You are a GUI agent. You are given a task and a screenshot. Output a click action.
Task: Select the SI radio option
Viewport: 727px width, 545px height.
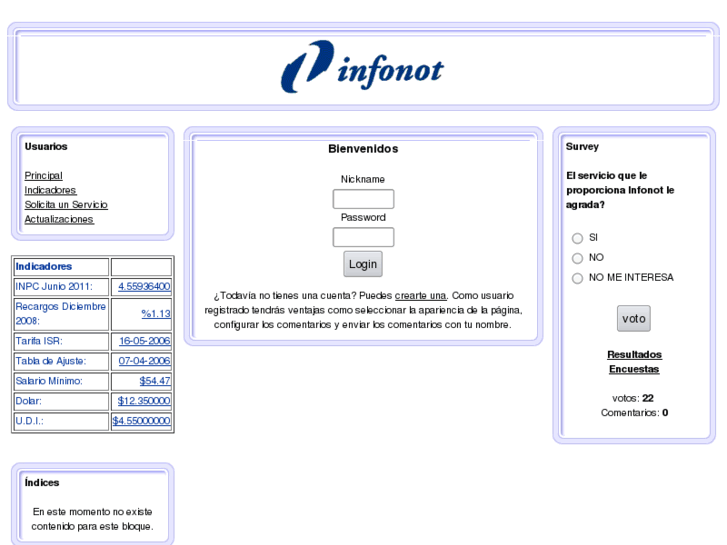577,238
